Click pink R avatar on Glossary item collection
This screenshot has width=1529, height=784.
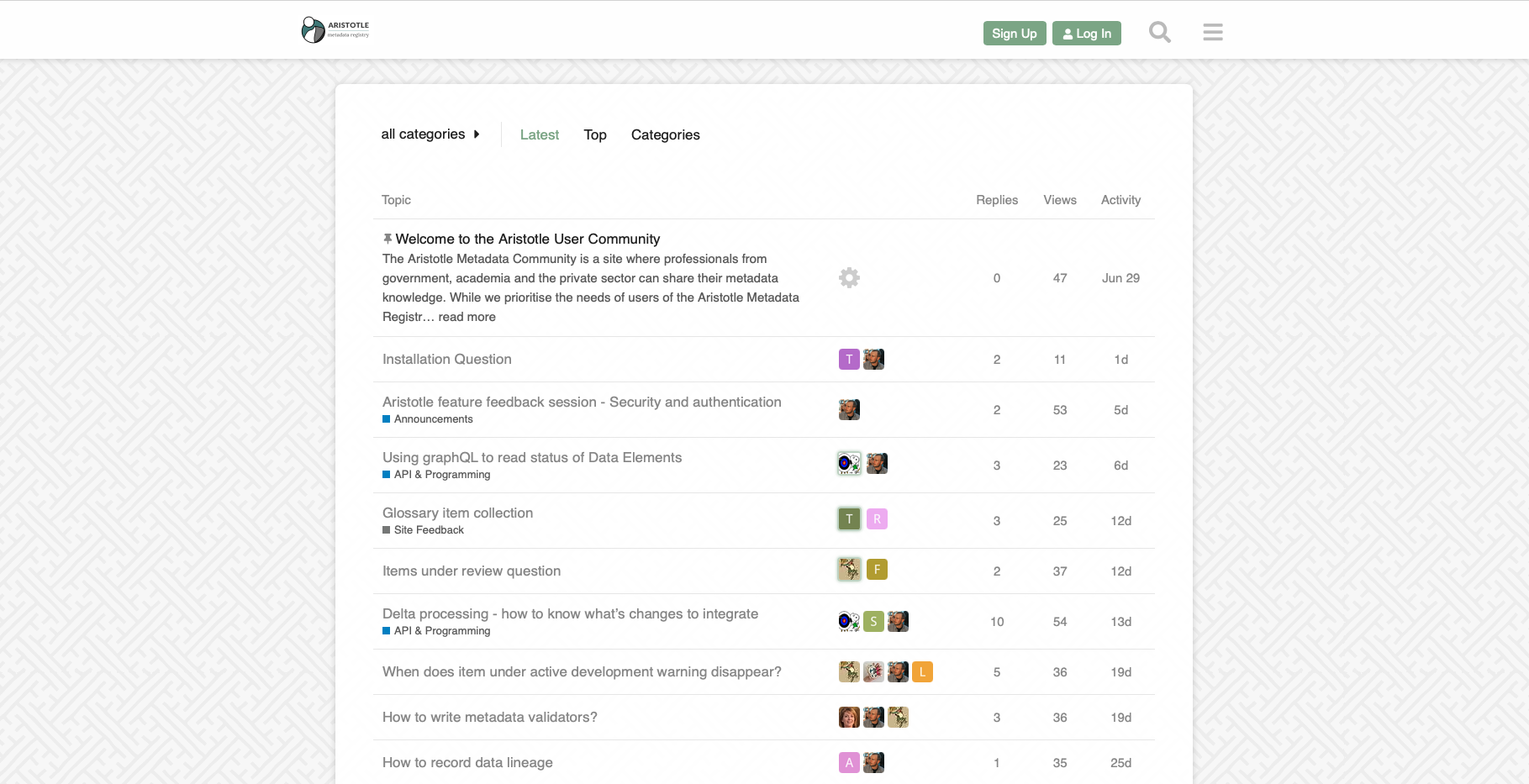[x=877, y=519]
